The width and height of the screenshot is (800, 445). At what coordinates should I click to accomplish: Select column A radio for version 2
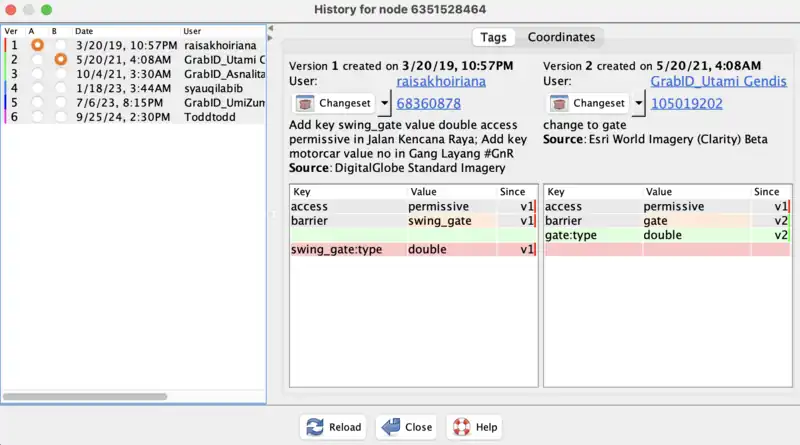coord(38,60)
